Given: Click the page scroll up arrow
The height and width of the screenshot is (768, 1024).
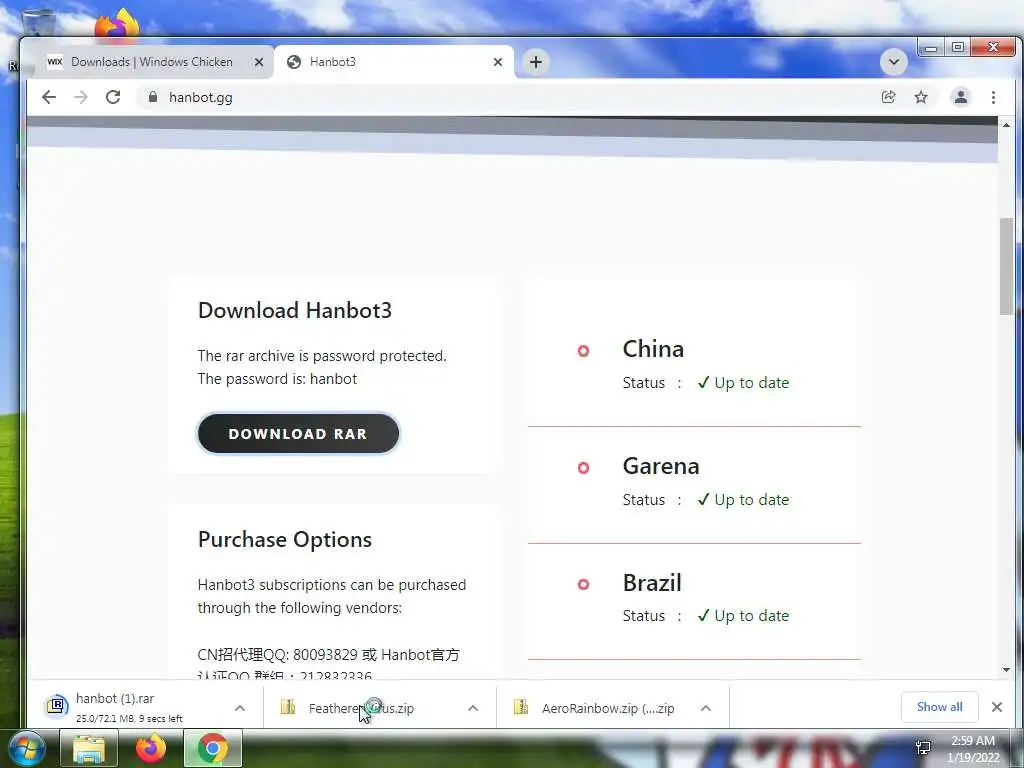Looking at the screenshot, I should tap(1006, 124).
